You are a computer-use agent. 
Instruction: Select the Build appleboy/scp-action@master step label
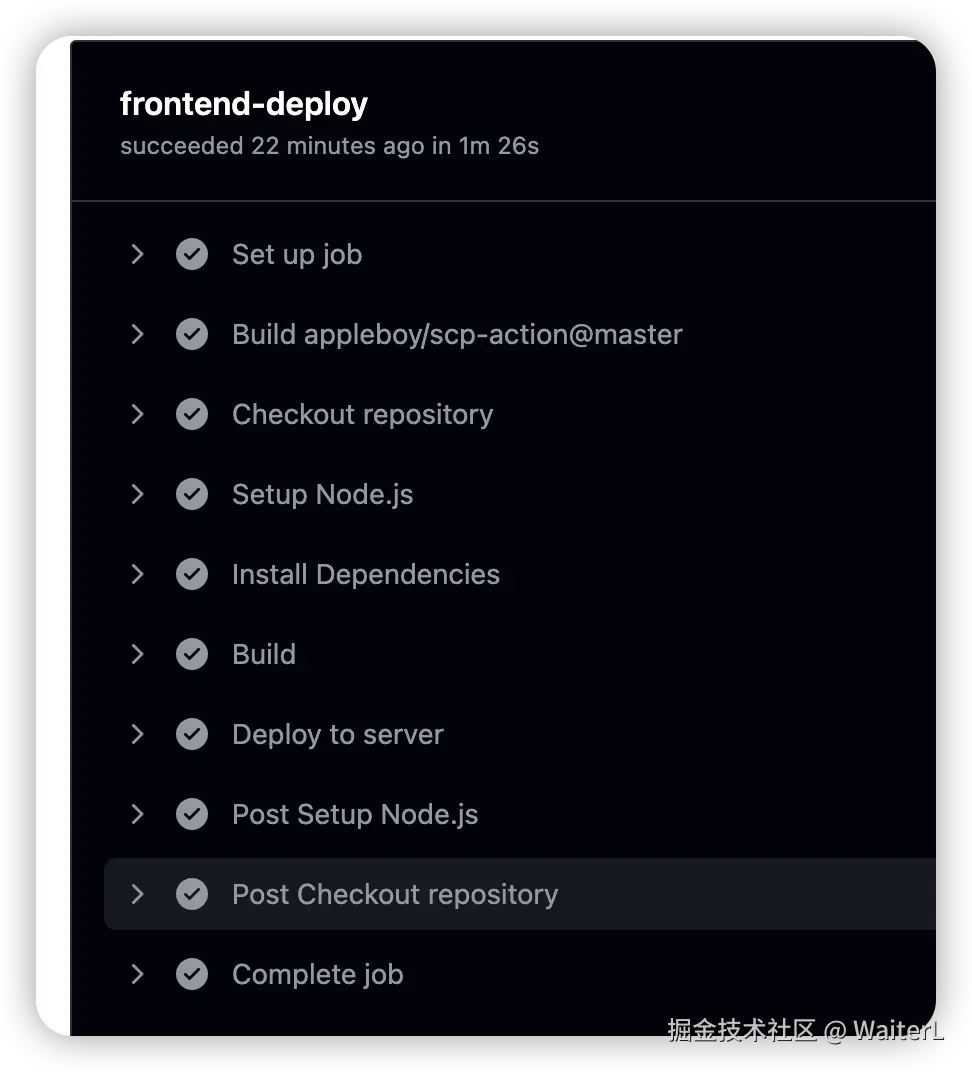point(457,334)
